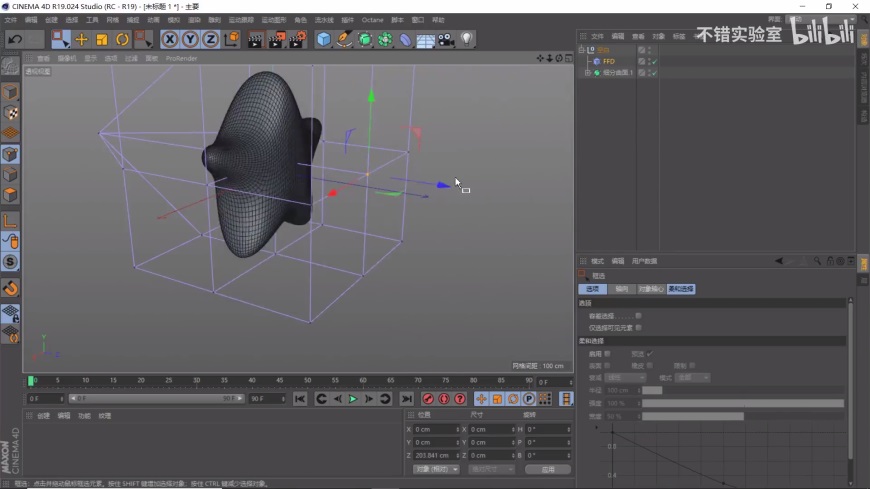Go to end of animation

coord(407,399)
